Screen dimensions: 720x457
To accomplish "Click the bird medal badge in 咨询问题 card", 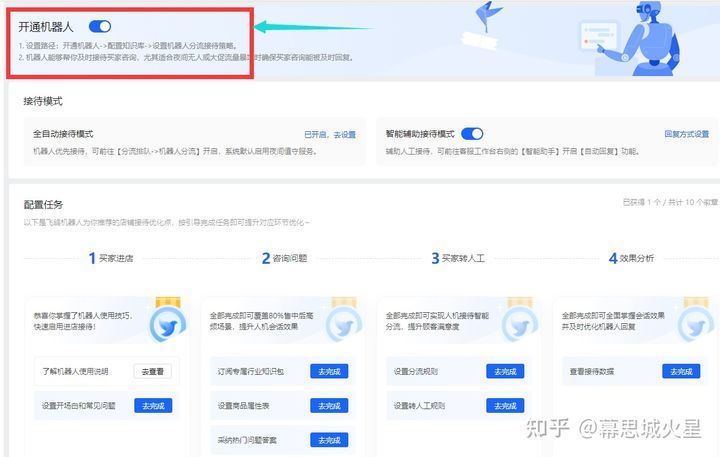I will pos(343,322).
